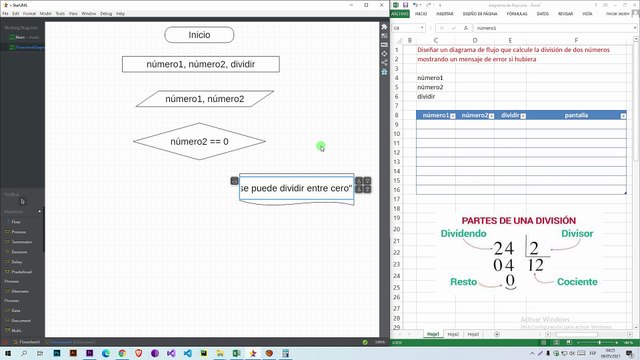
Task: Pick the Document shape in the toolbox
Action: [x=18, y=321]
